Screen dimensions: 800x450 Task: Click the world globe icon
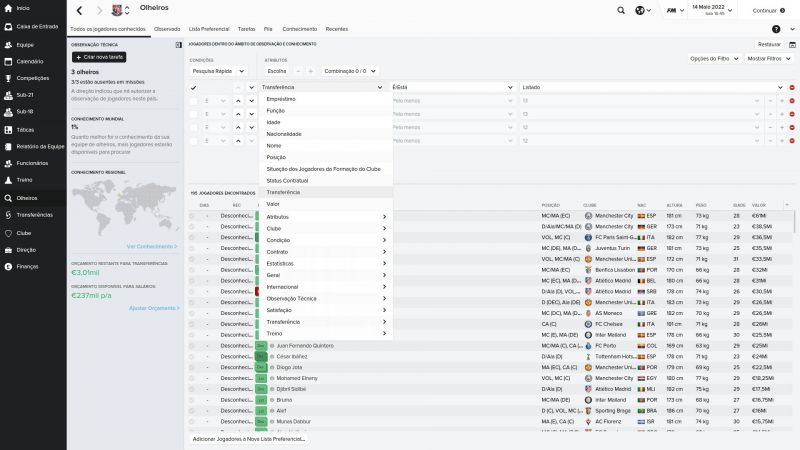(x=641, y=10)
